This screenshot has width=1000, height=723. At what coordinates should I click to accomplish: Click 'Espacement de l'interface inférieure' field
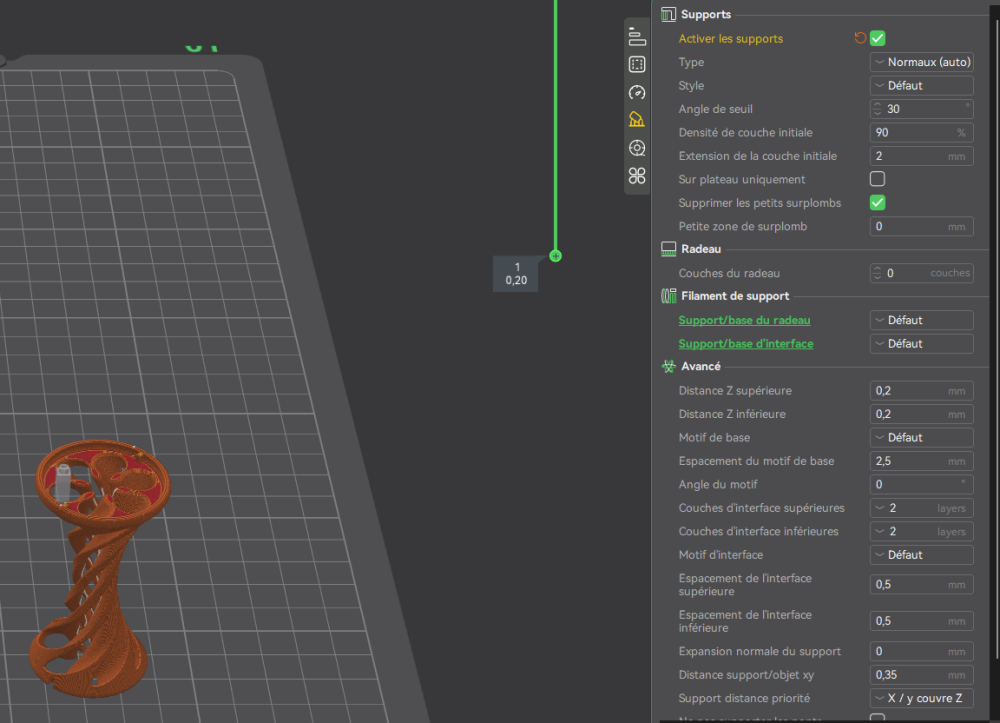pos(922,621)
